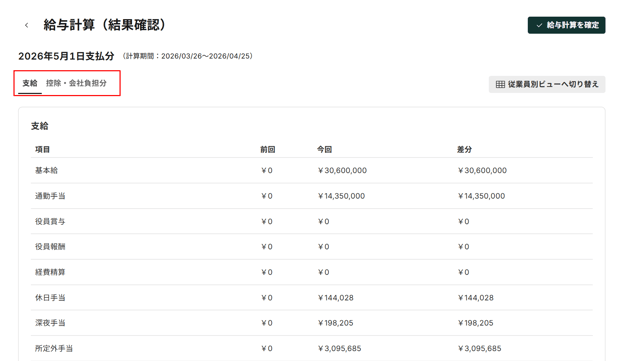Click the checkmark icon in 給与計算を確定
This screenshot has width=625, height=361.
pyautogui.click(x=539, y=25)
